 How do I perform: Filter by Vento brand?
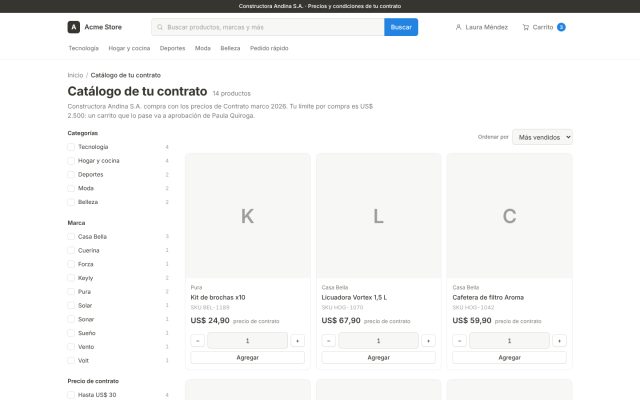tap(71, 347)
